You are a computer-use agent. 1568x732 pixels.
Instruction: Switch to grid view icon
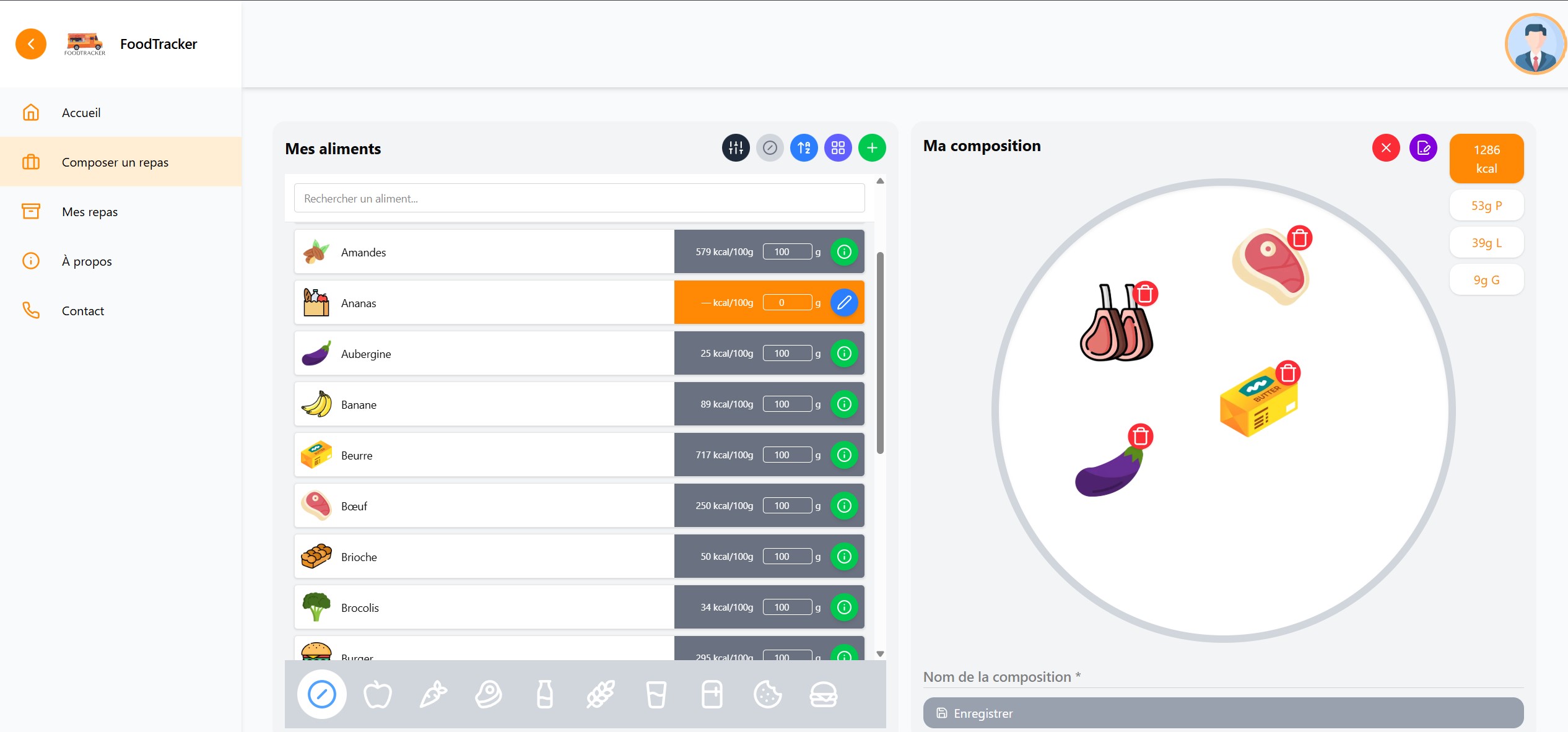[838, 148]
